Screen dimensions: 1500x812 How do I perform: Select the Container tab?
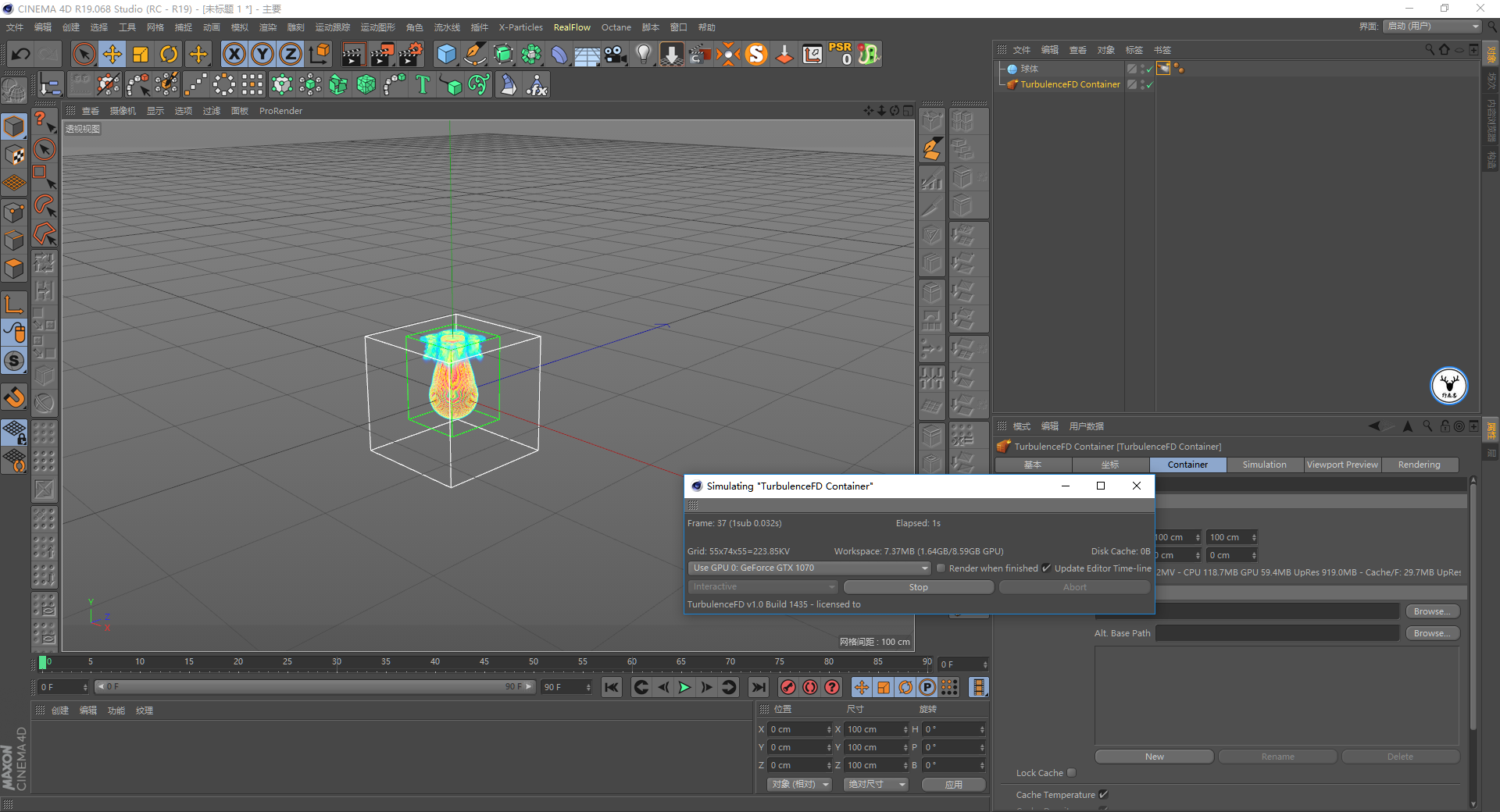point(1187,465)
